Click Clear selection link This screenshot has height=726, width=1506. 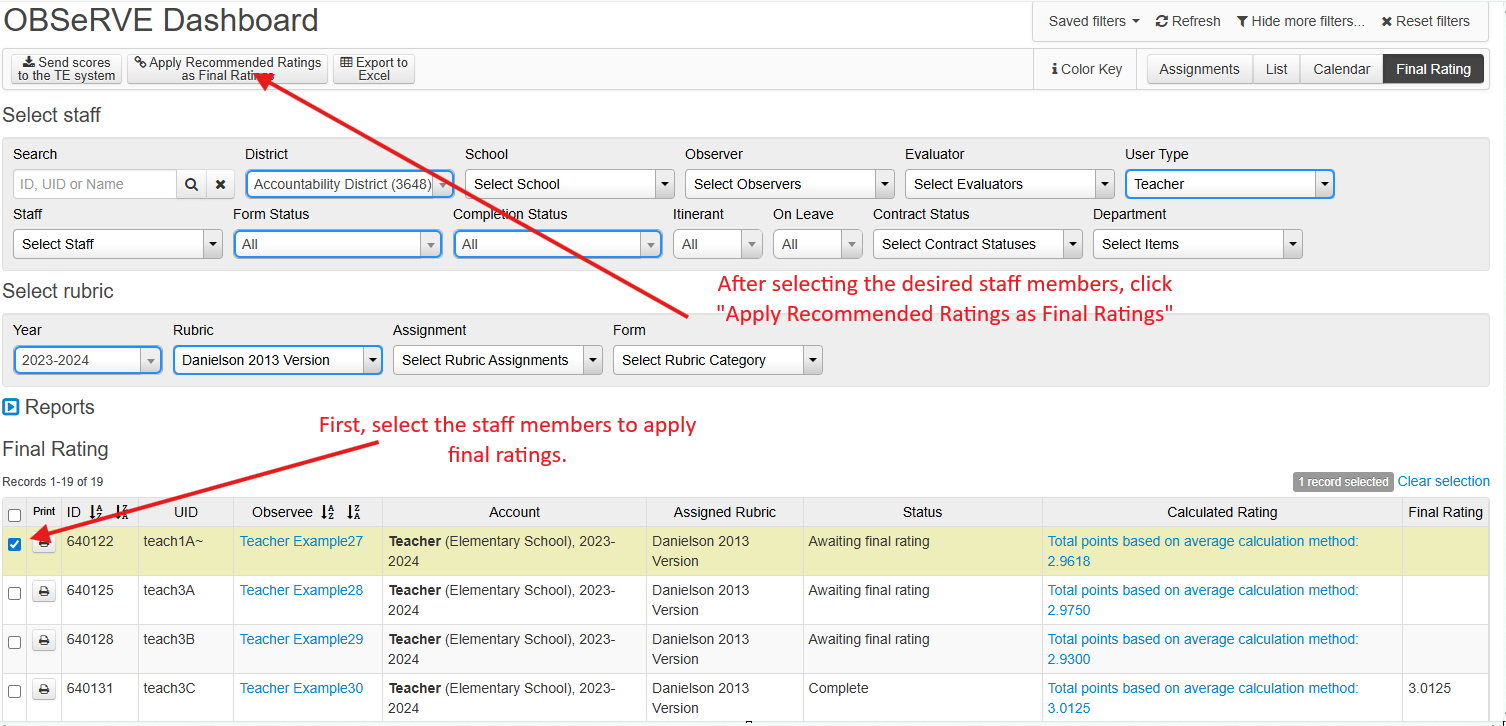click(1443, 481)
